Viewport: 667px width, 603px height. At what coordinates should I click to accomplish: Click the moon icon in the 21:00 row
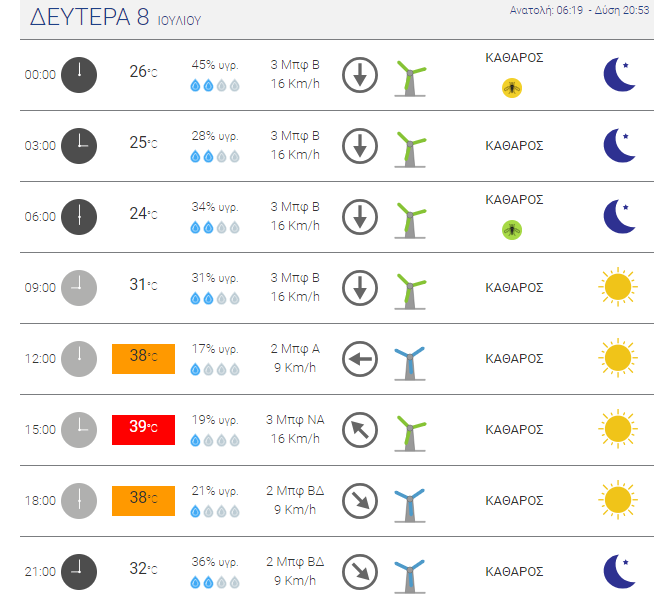pyautogui.click(x=619, y=572)
